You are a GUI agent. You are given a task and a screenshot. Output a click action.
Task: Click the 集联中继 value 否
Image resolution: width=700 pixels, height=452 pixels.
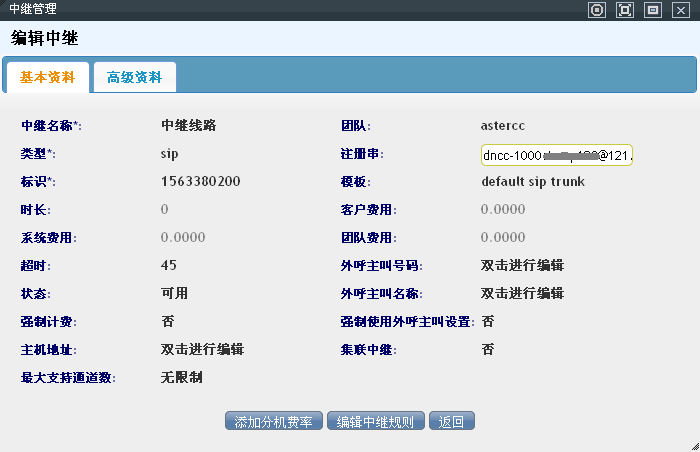pos(487,350)
